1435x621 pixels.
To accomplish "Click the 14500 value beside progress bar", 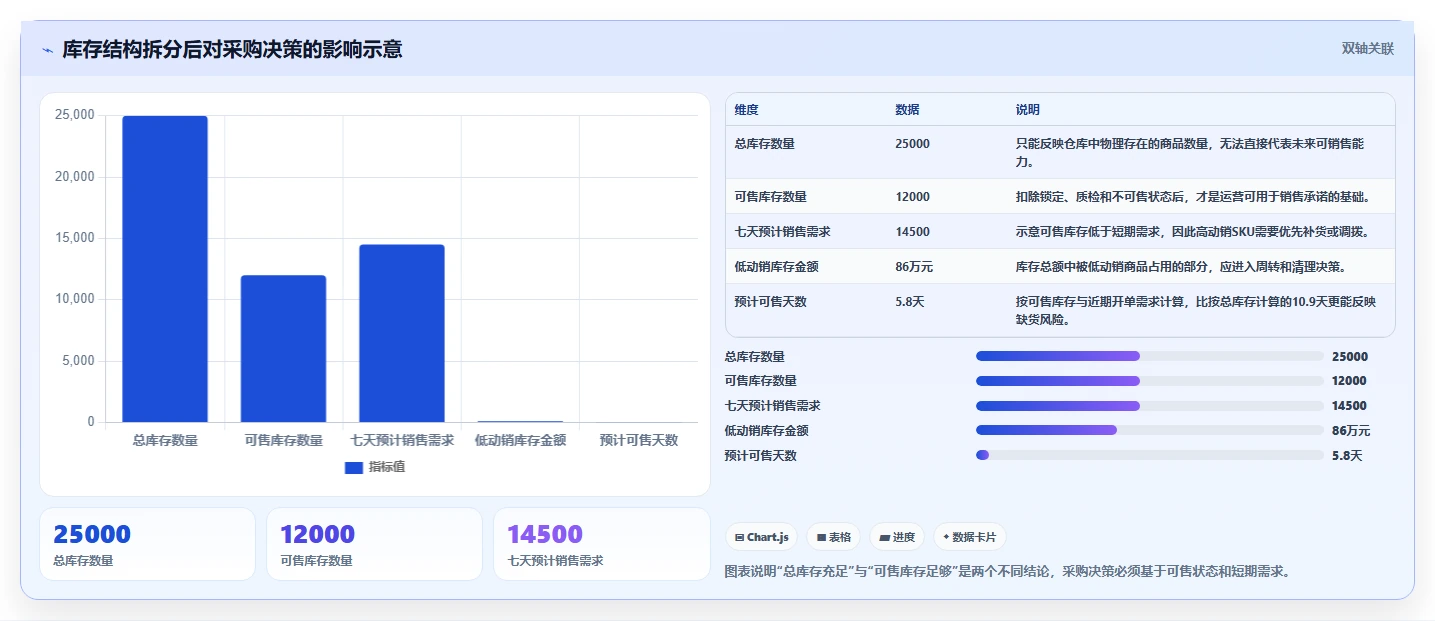I will tap(1349, 406).
